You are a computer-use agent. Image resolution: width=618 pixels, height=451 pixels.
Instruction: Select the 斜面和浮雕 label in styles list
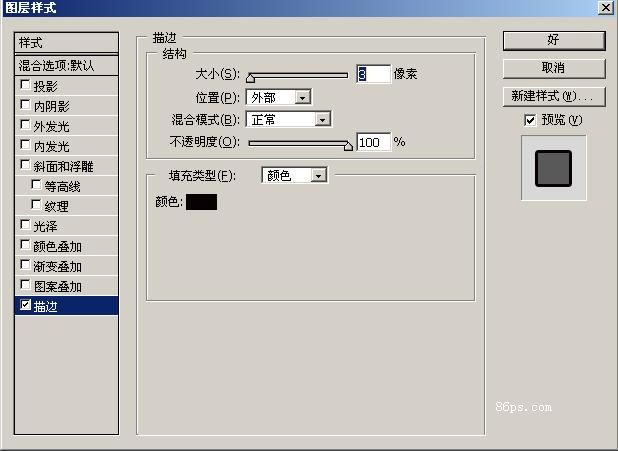pos(63,166)
